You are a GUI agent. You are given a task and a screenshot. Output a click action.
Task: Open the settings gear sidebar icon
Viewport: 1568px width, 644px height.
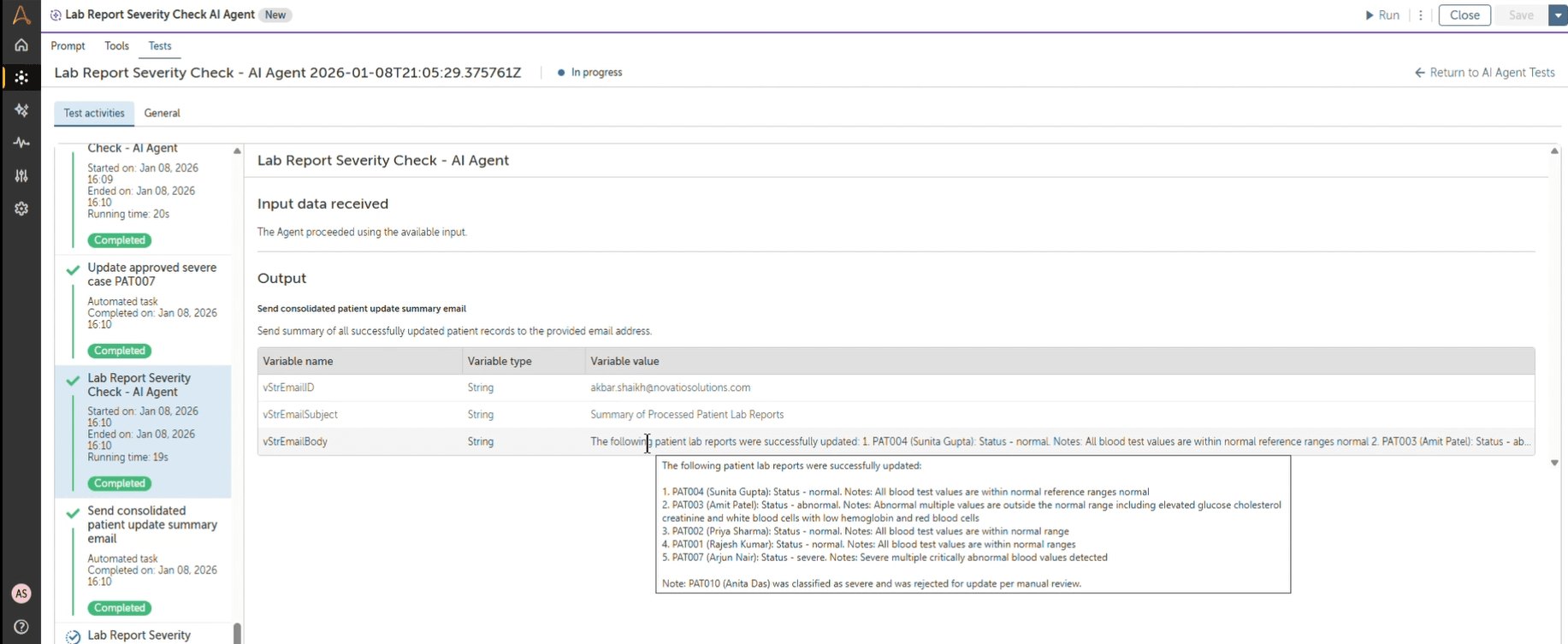point(21,209)
